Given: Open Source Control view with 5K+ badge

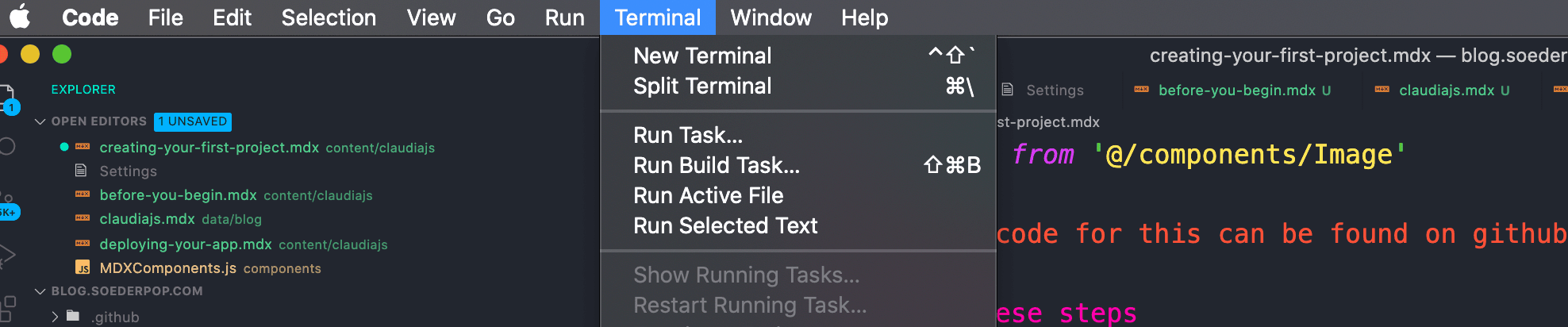Looking at the screenshot, I should point(6,203).
